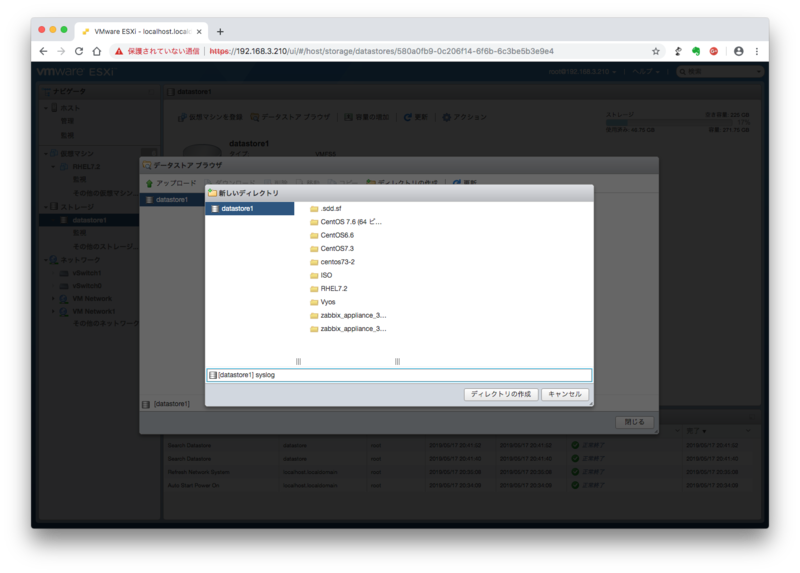Select datastore1 in new directory dialog tree
This screenshot has height=573, width=800.
(x=249, y=209)
